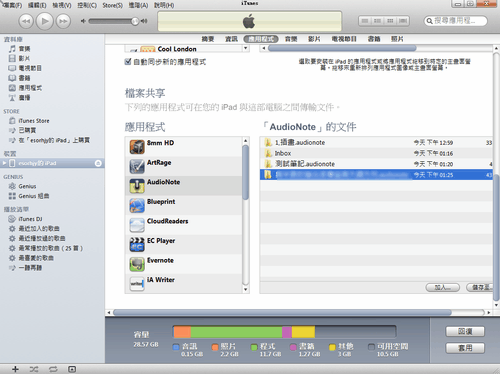Open the 編輯(E) Edit menu

[x=37, y=5]
